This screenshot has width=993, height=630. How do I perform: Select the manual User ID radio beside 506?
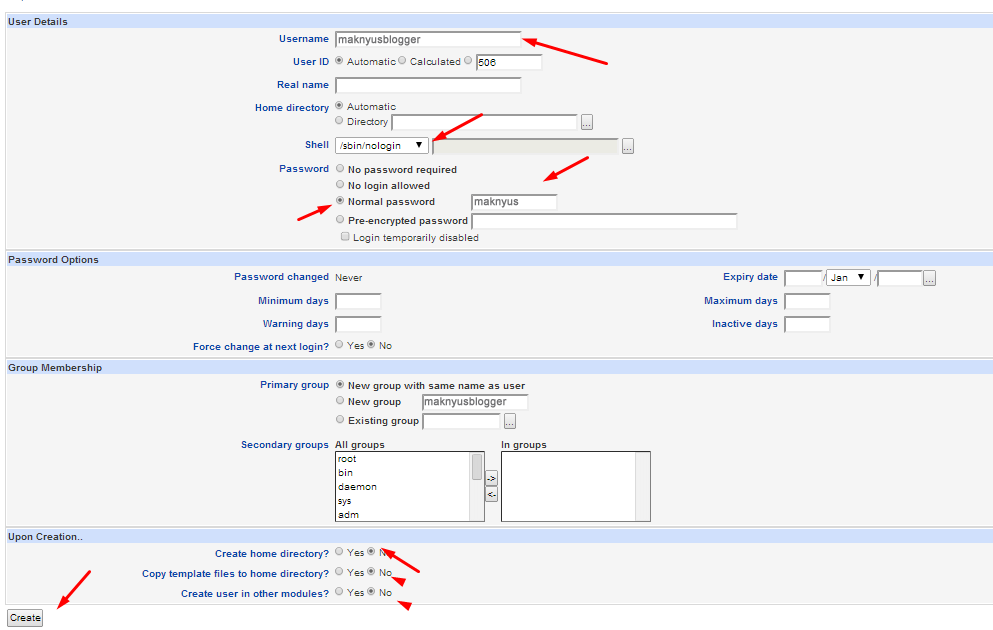[468, 61]
